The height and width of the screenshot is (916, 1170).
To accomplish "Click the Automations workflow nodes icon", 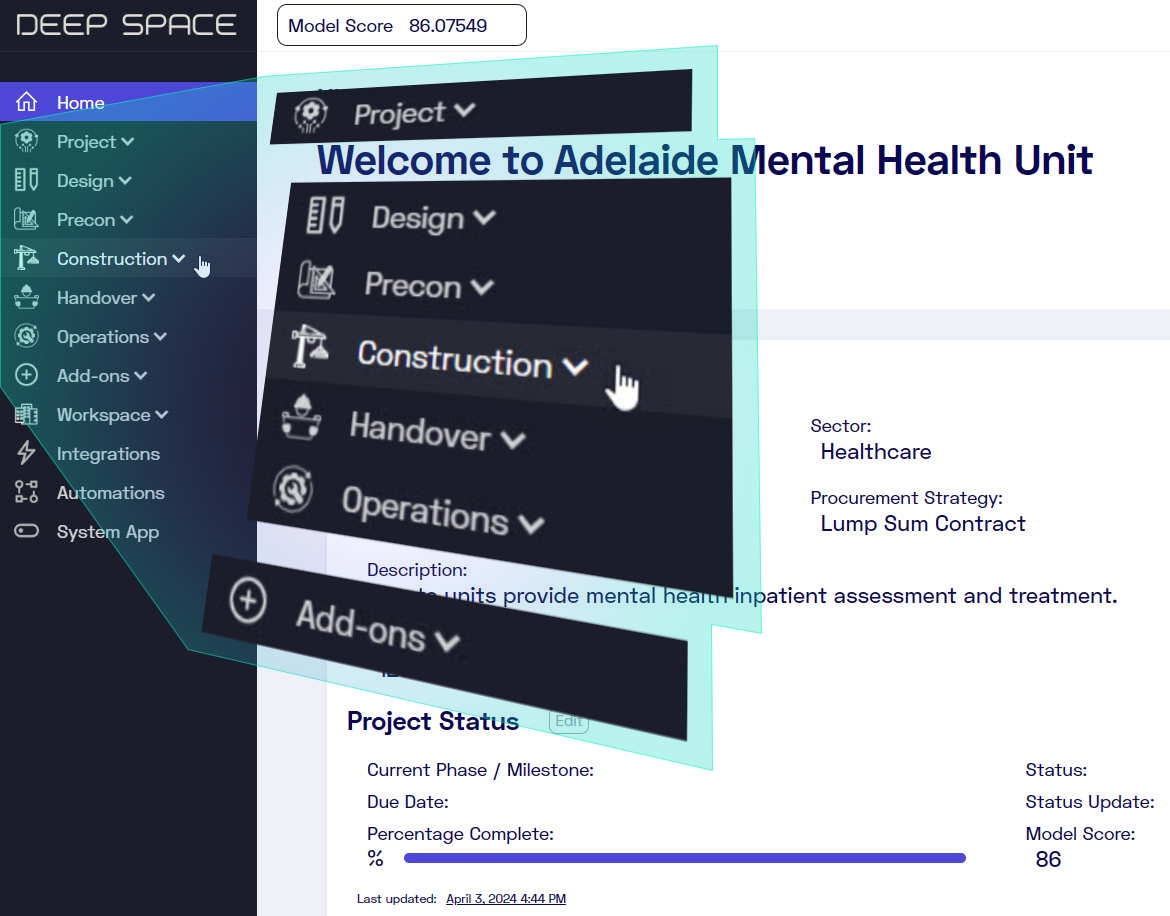I will [27, 492].
